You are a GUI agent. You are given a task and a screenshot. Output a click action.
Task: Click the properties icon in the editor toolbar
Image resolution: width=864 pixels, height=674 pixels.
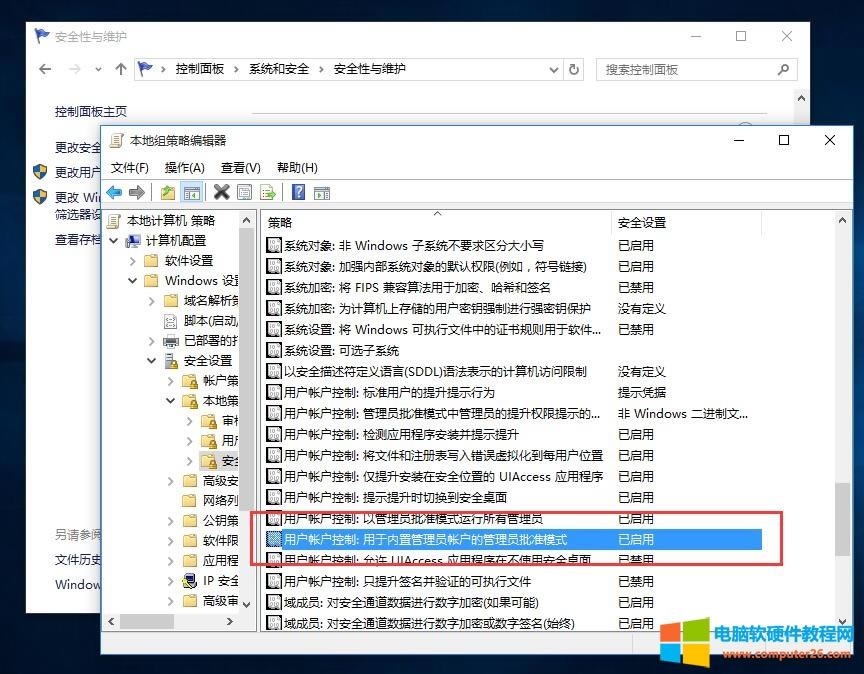point(245,191)
